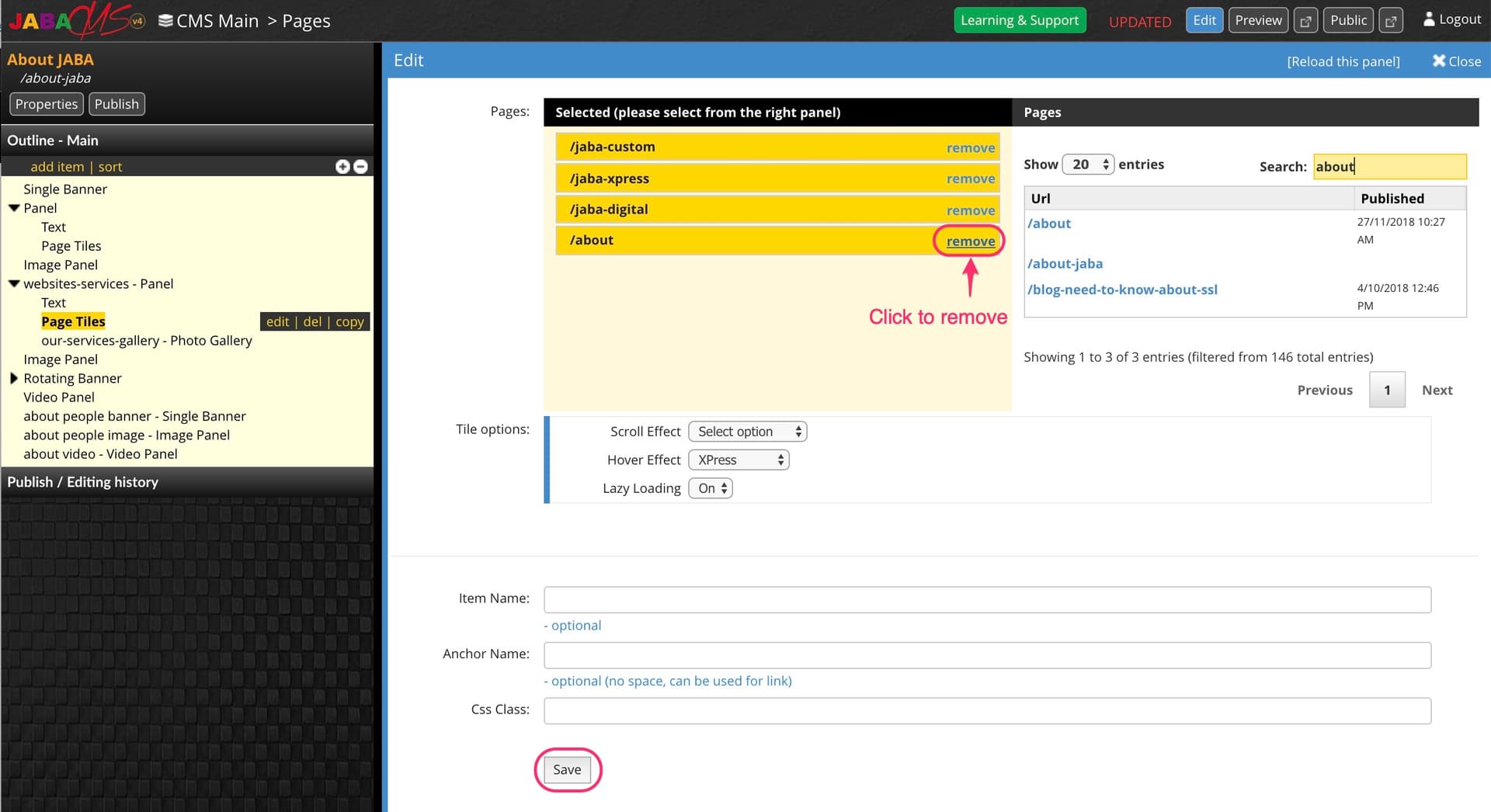Select about video Video Panel item
The image size is (1491, 812).
[100, 454]
